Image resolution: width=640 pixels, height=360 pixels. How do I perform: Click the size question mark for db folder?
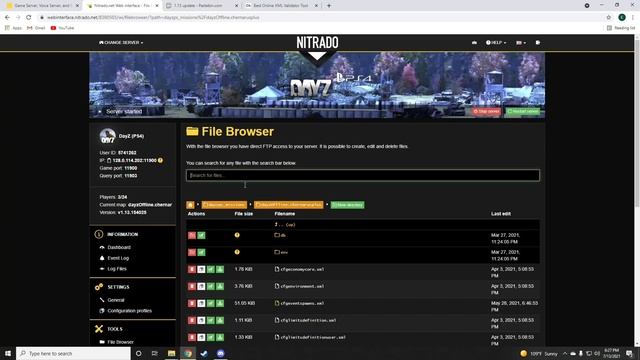click(x=237, y=235)
